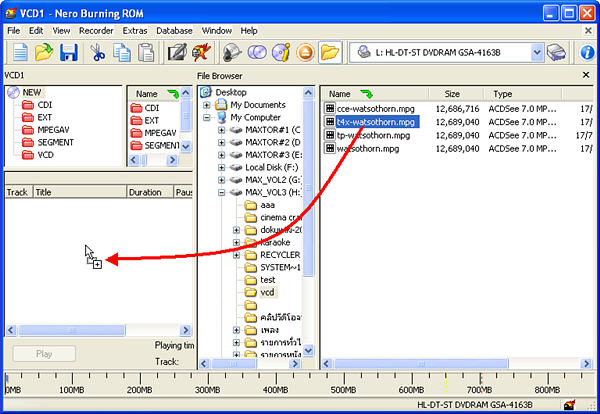Click the burn flame icon in status bar
The image size is (600, 414).
click(569, 404)
